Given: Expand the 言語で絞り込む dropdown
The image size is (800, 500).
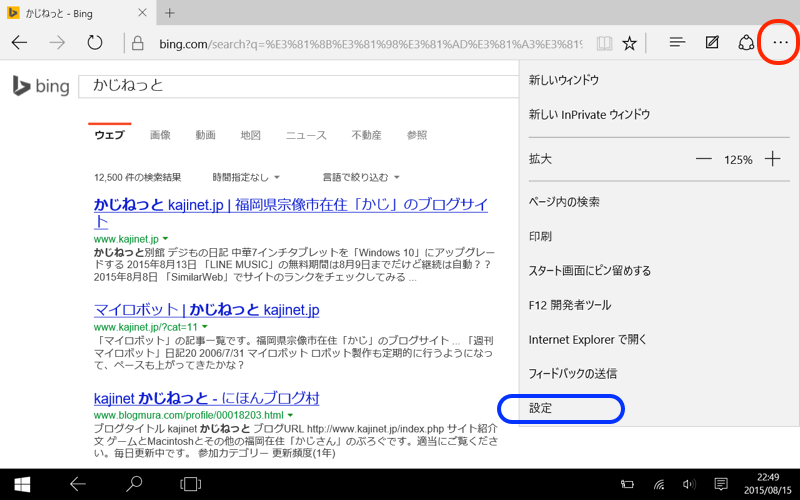Looking at the screenshot, I should (360, 177).
